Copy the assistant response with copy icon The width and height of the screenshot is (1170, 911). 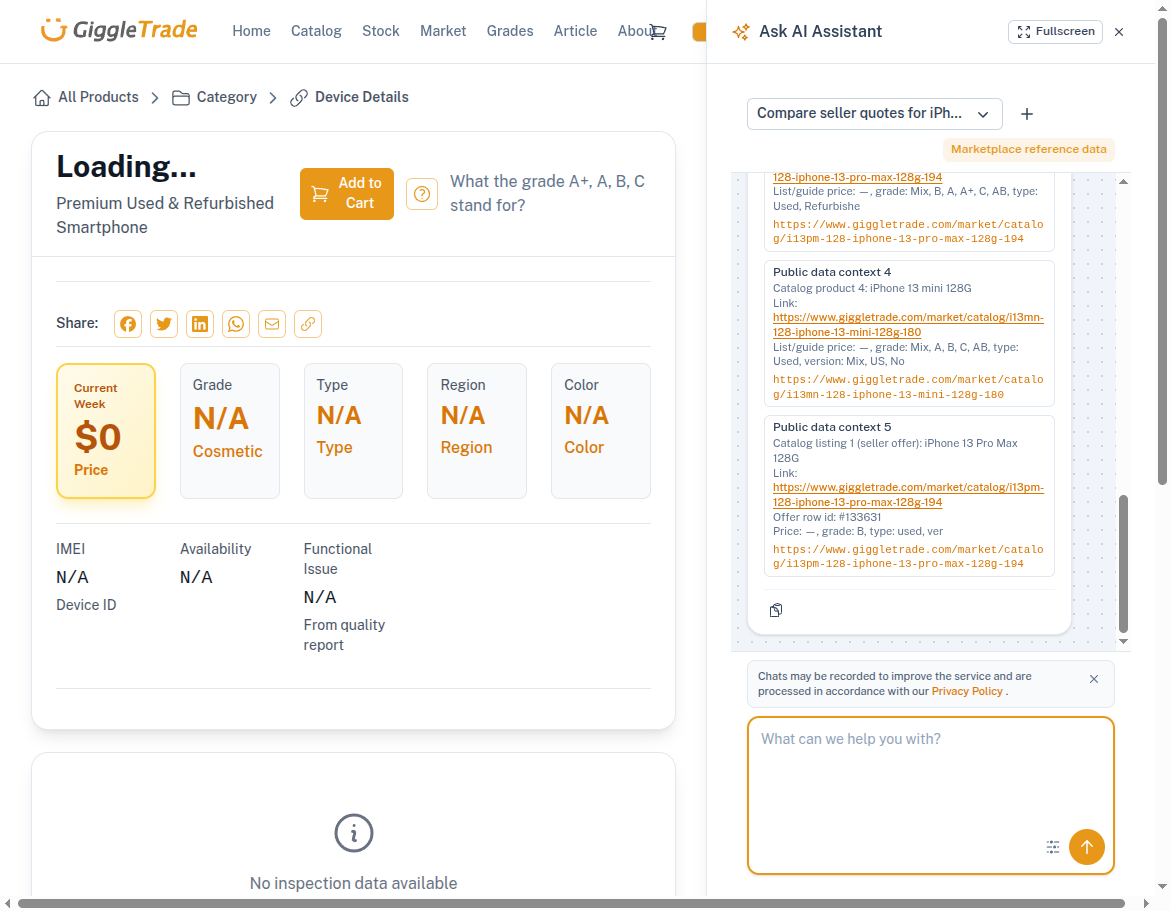(776, 610)
